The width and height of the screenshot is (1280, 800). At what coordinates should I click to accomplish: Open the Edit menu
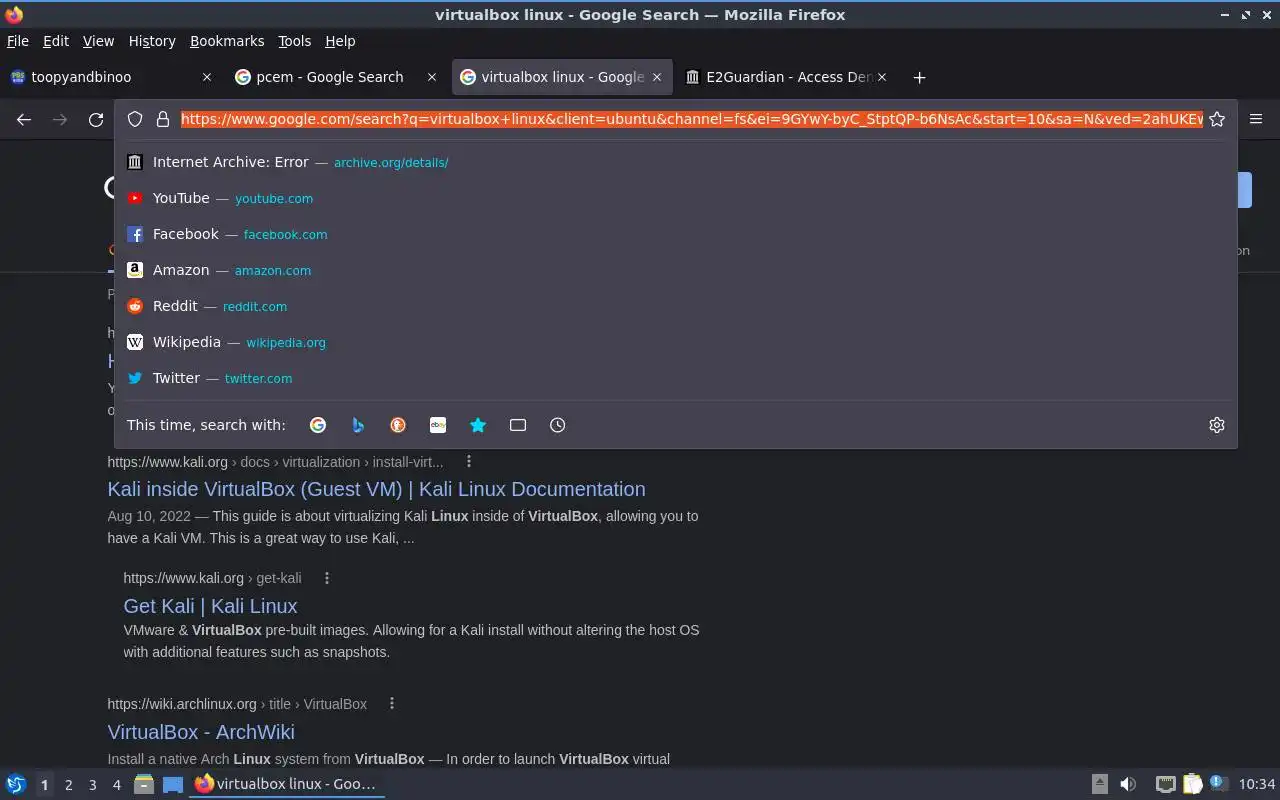[x=56, y=41]
